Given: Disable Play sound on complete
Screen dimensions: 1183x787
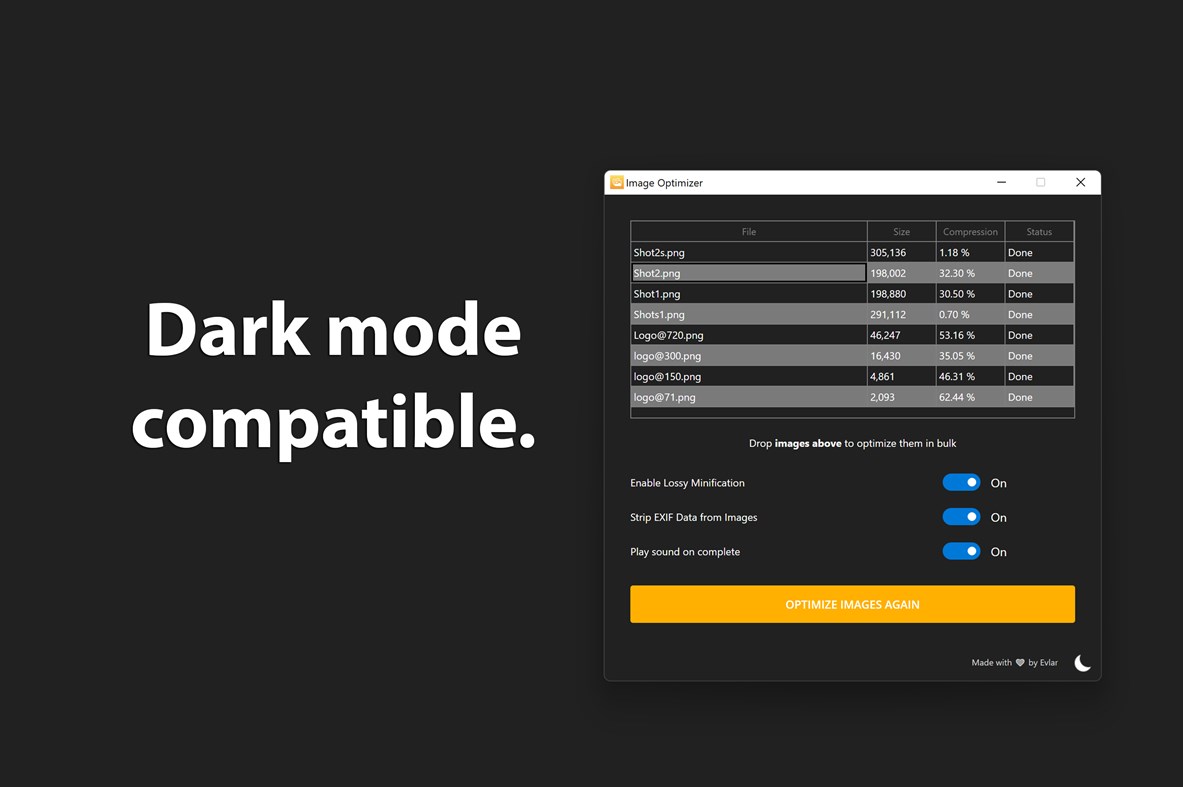Looking at the screenshot, I should (960, 551).
